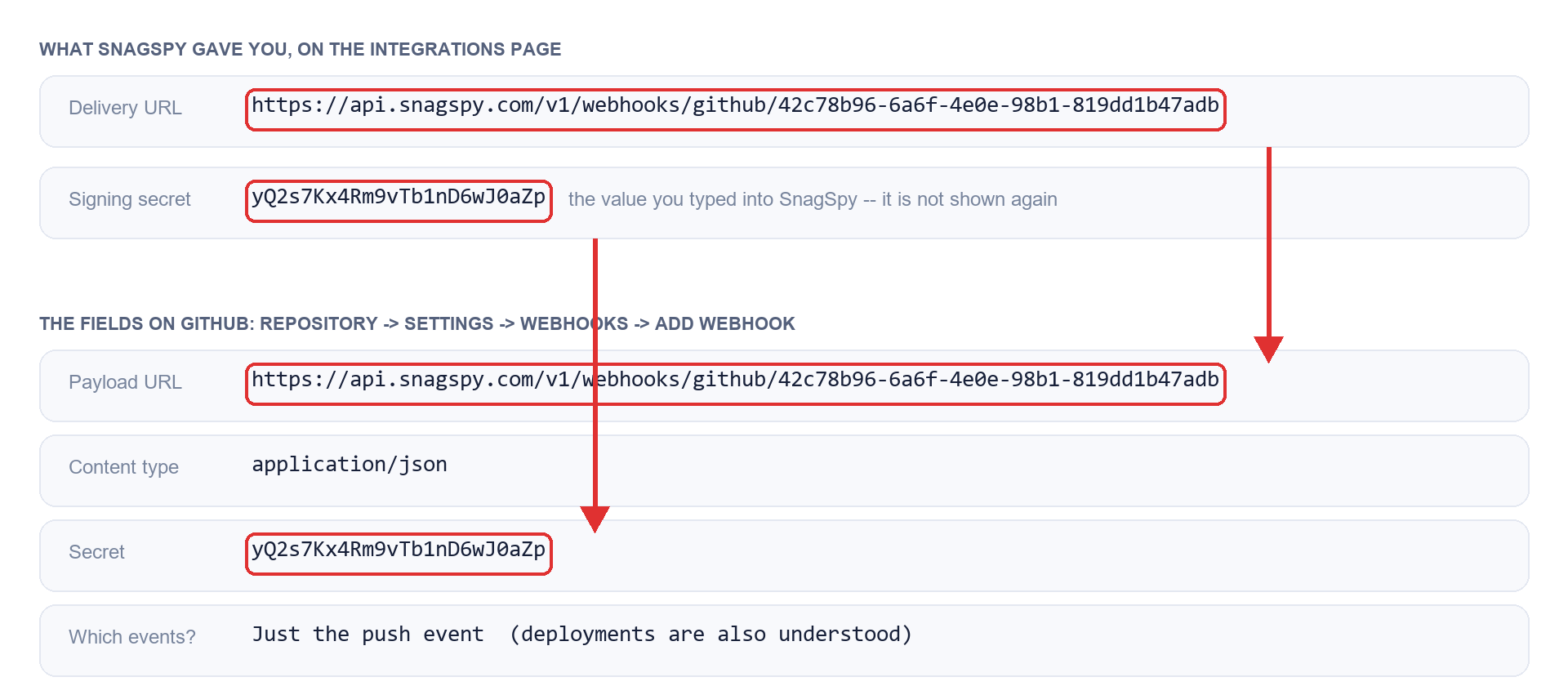This screenshot has height=686, width=1568.
Task: Click the 'Just the push event' text
Action: pyautogui.click(x=367, y=635)
